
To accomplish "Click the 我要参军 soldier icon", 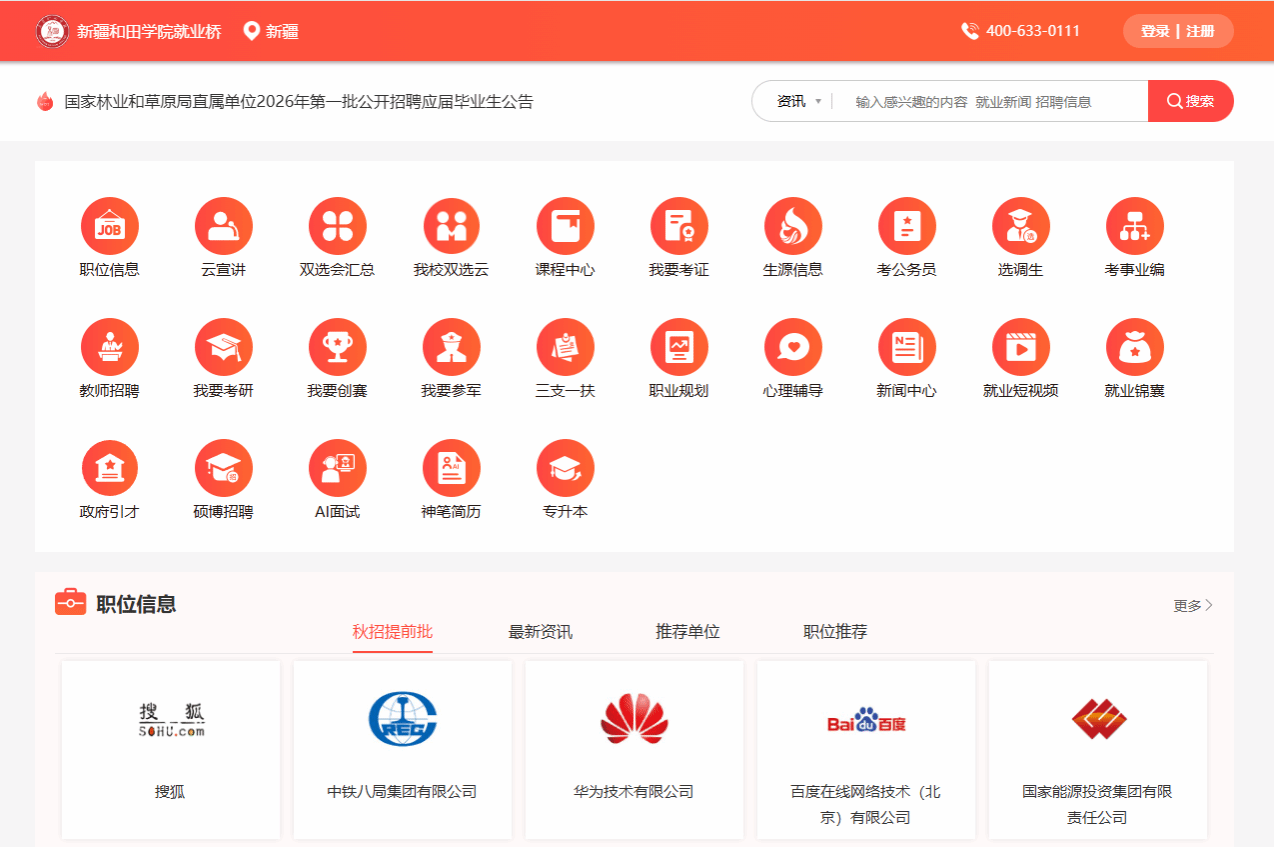I will (451, 347).
